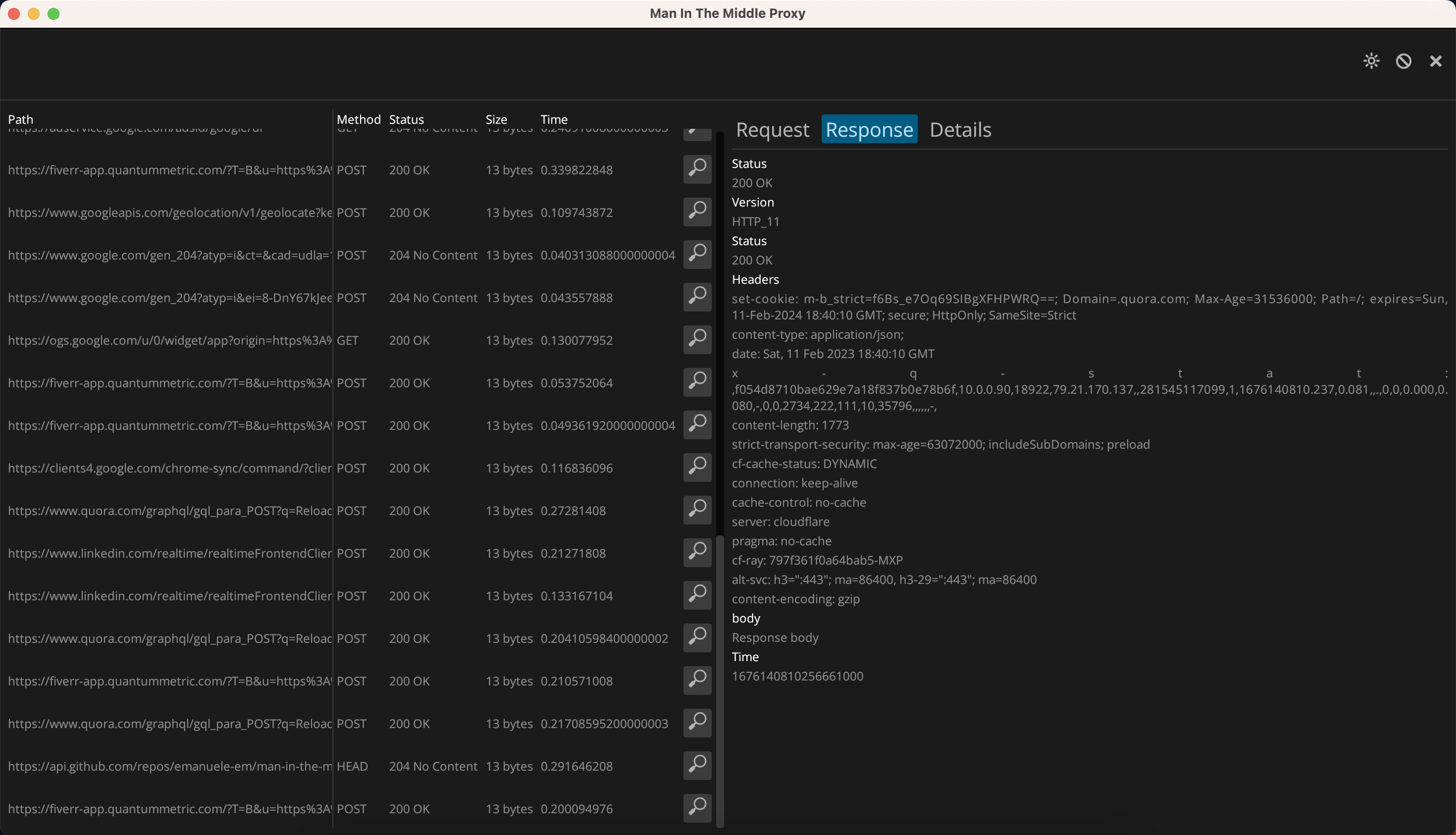Click the 0.116836096 time value
Screen dimensions: 1456x835
576,469
